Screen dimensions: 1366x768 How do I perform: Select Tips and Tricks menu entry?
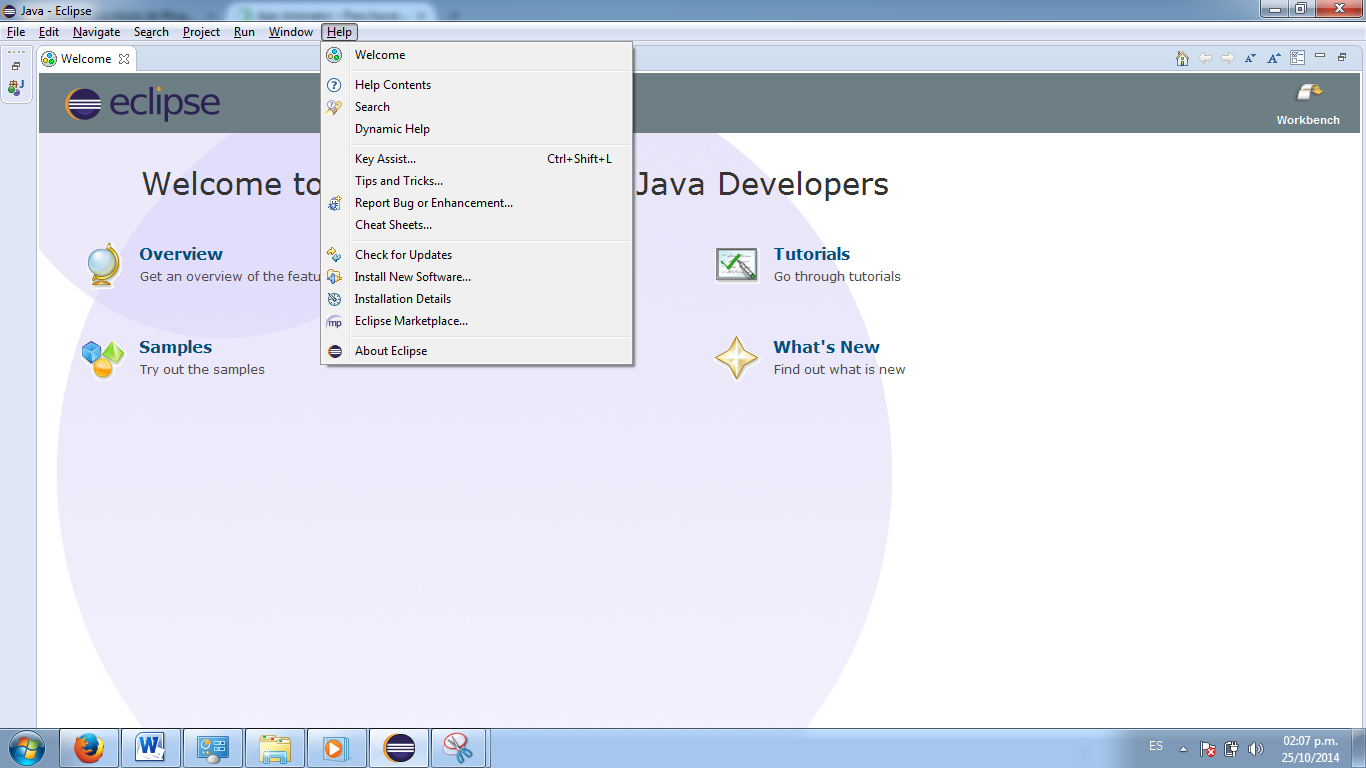[477, 181]
